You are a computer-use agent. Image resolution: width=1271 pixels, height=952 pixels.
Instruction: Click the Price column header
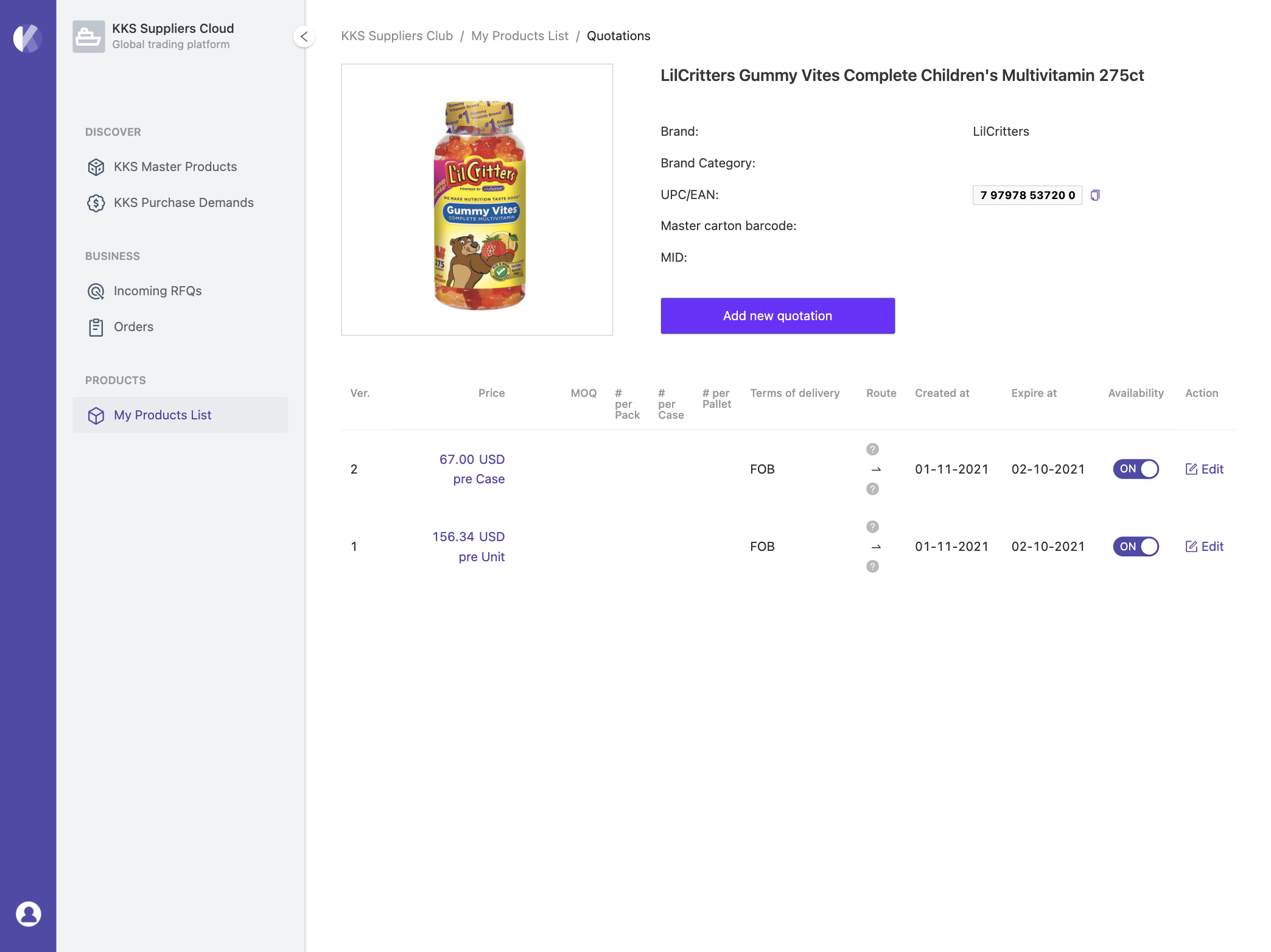pos(491,393)
